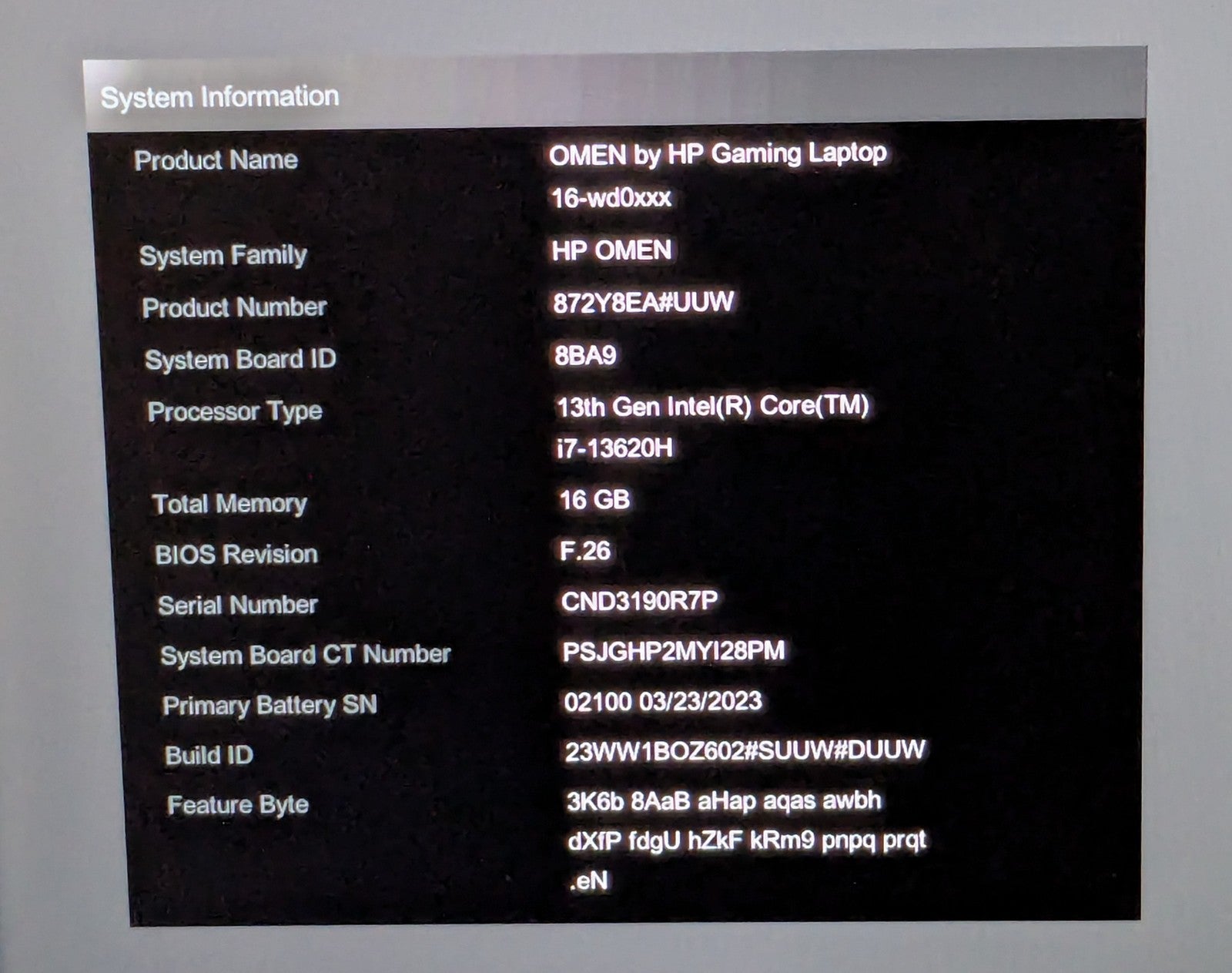This screenshot has width=1232, height=973.
Task: Click the "System Board ID" label
Action: 240,359
